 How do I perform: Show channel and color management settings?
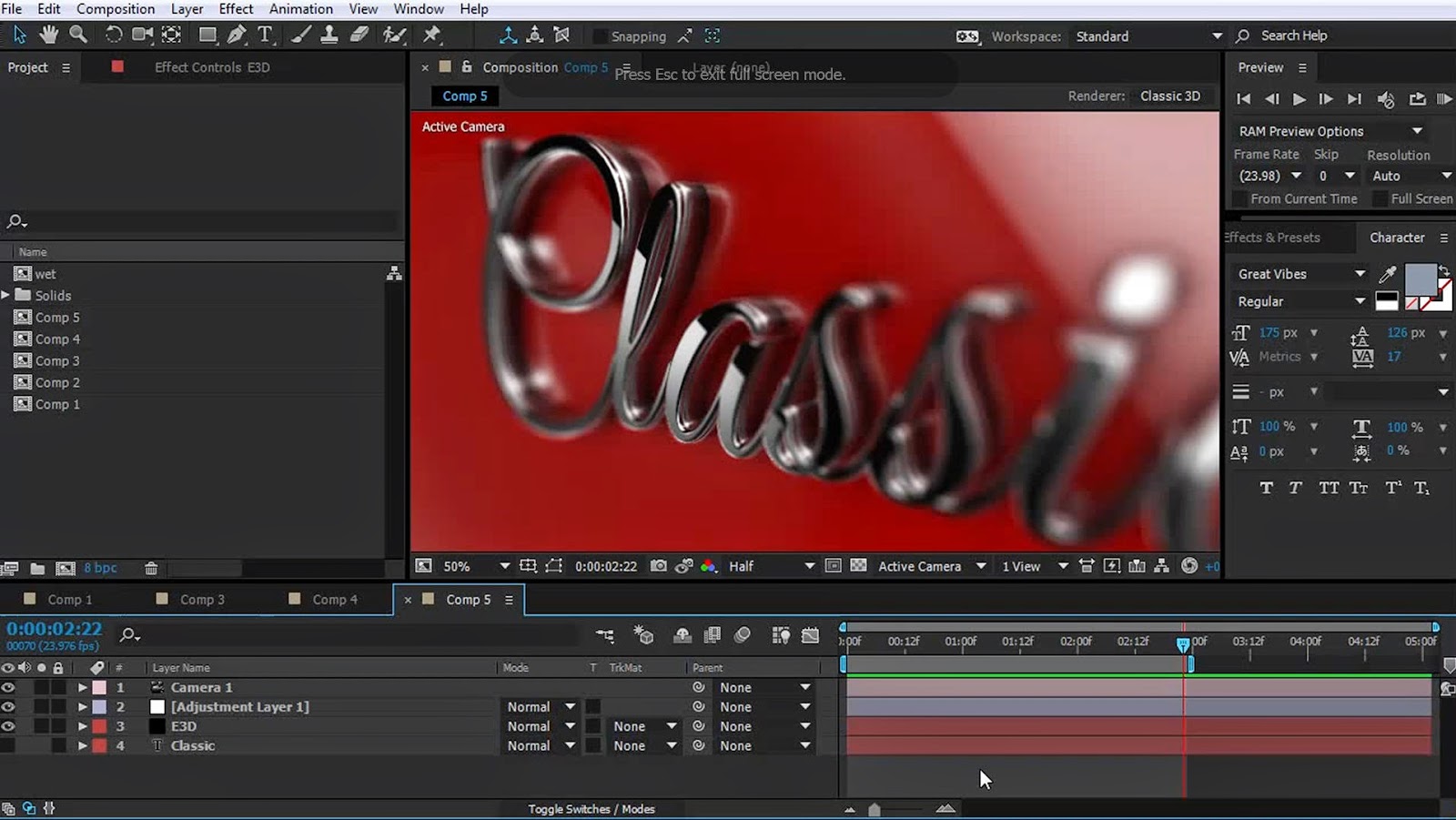tap(708, 566)
